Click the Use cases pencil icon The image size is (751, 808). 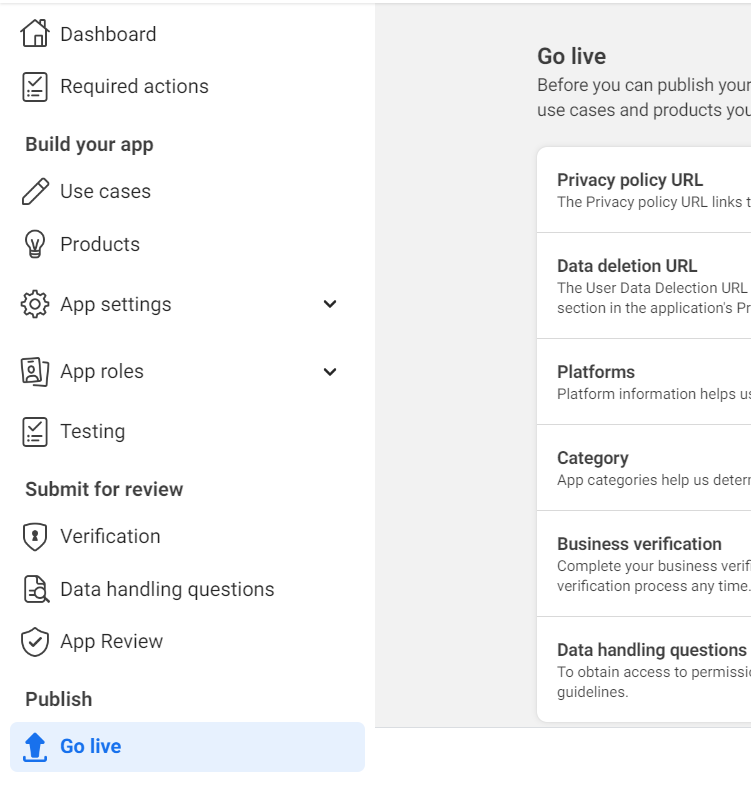[34, 190]
